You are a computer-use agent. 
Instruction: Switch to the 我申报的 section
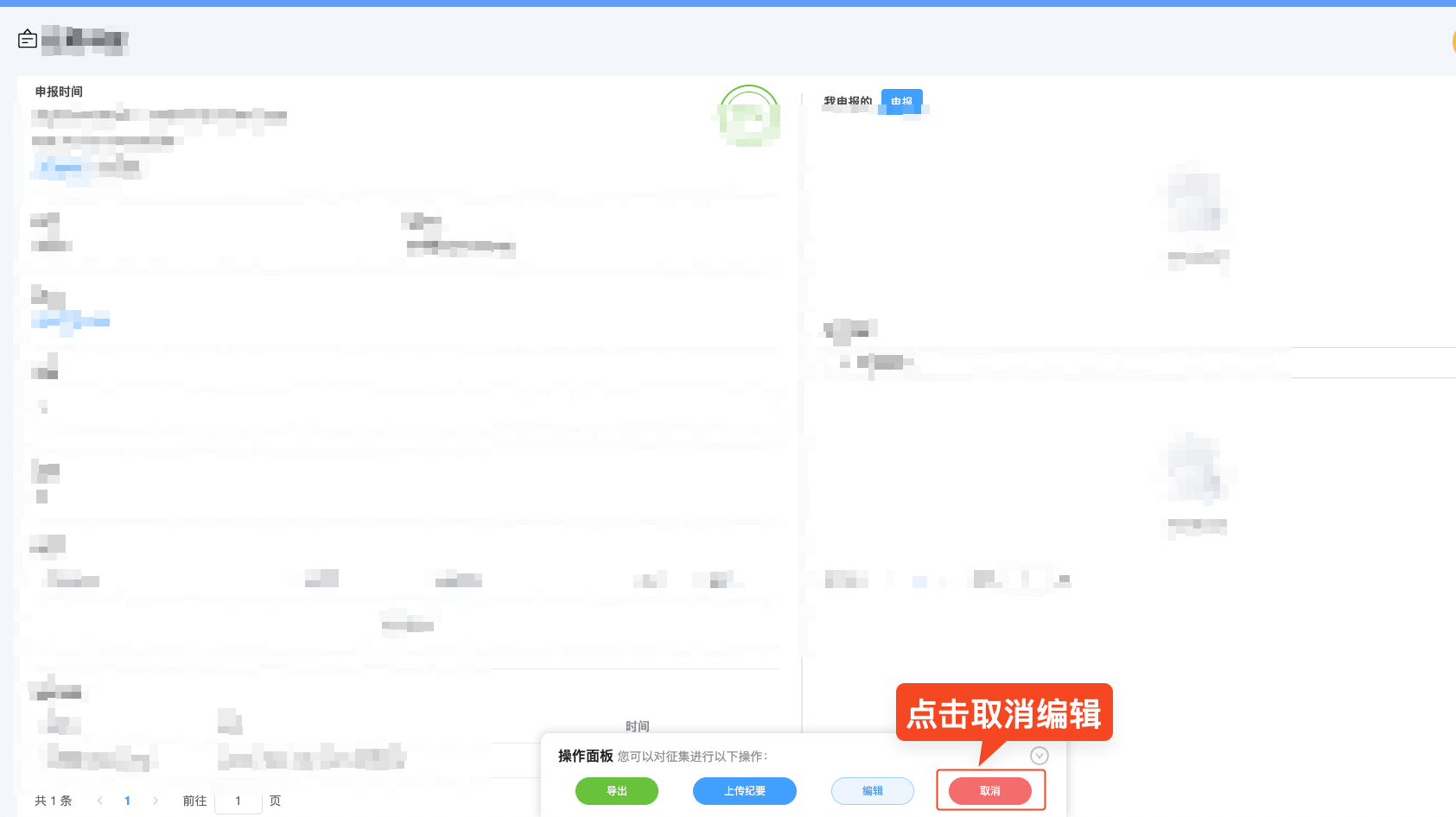point(848,100)
